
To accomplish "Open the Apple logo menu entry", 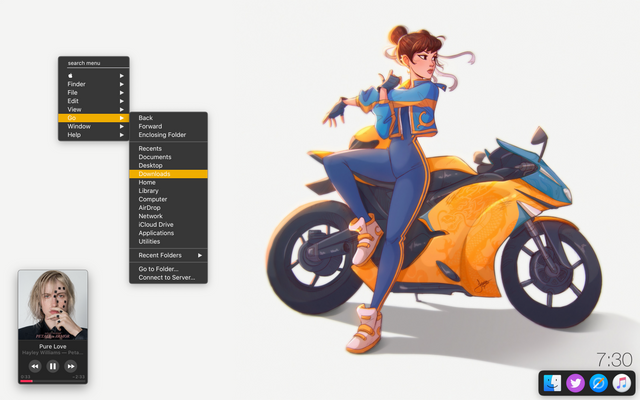I will 93,76.
